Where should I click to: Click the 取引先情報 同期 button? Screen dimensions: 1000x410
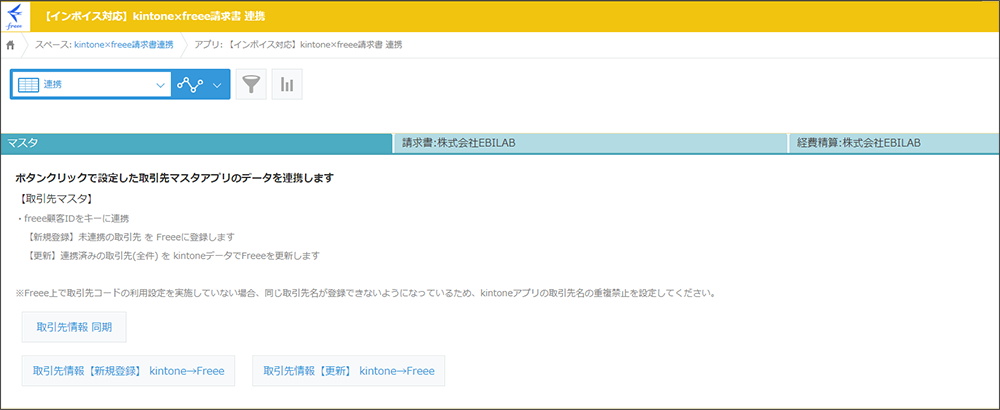click(74, 327)
